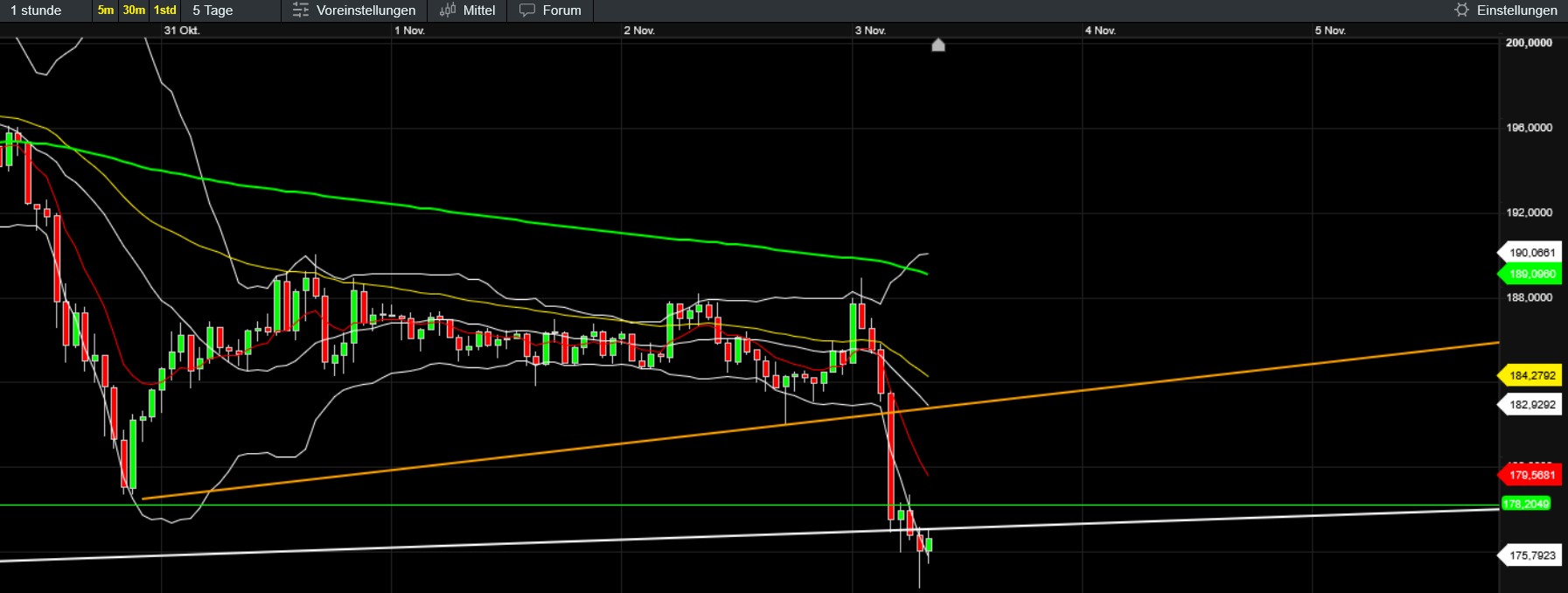Select the yellow 184,2792 price tag
1568x593 pixels.
point(1531,375)
